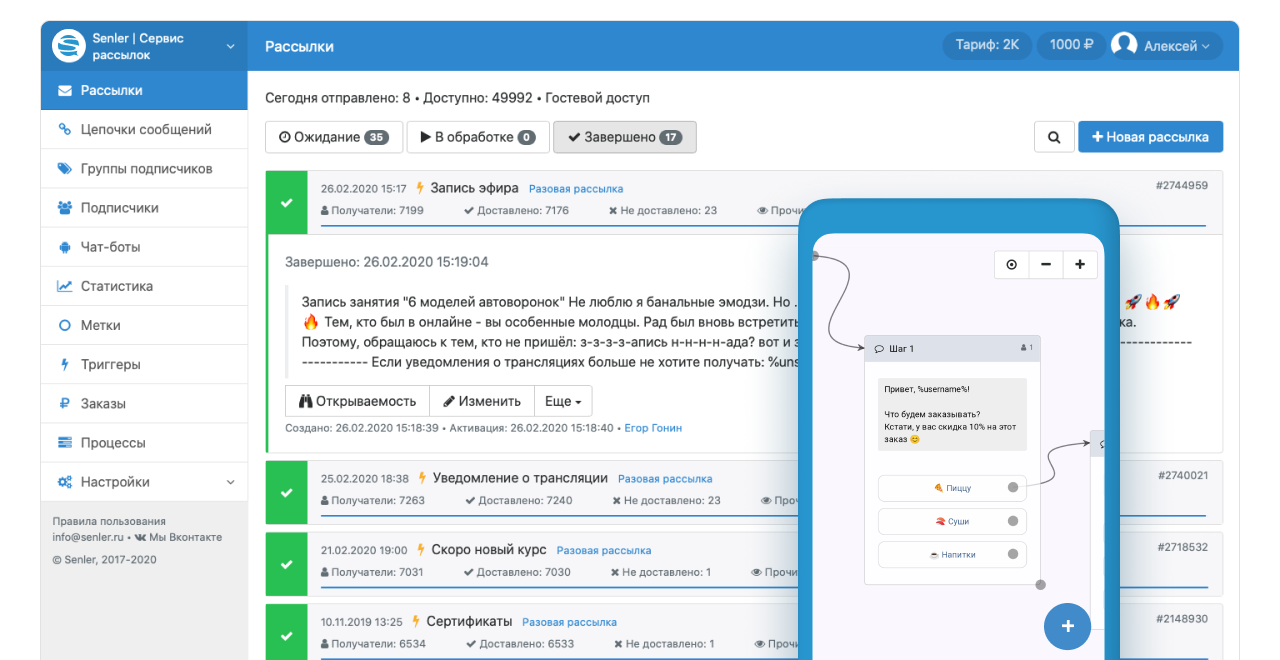The width and height of the screenshot is (1280, 660).
Task: Open the Рассылки sidebar section
Action: click(x=144, y=90)
